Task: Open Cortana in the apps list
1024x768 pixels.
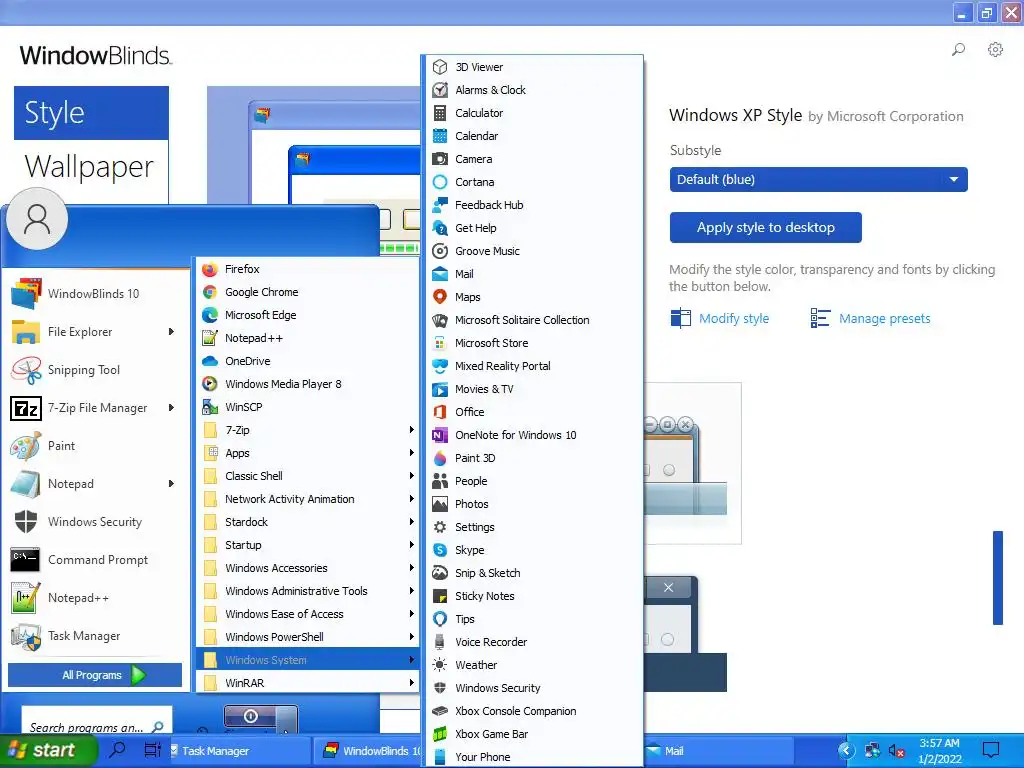Action: pos(534,182)
